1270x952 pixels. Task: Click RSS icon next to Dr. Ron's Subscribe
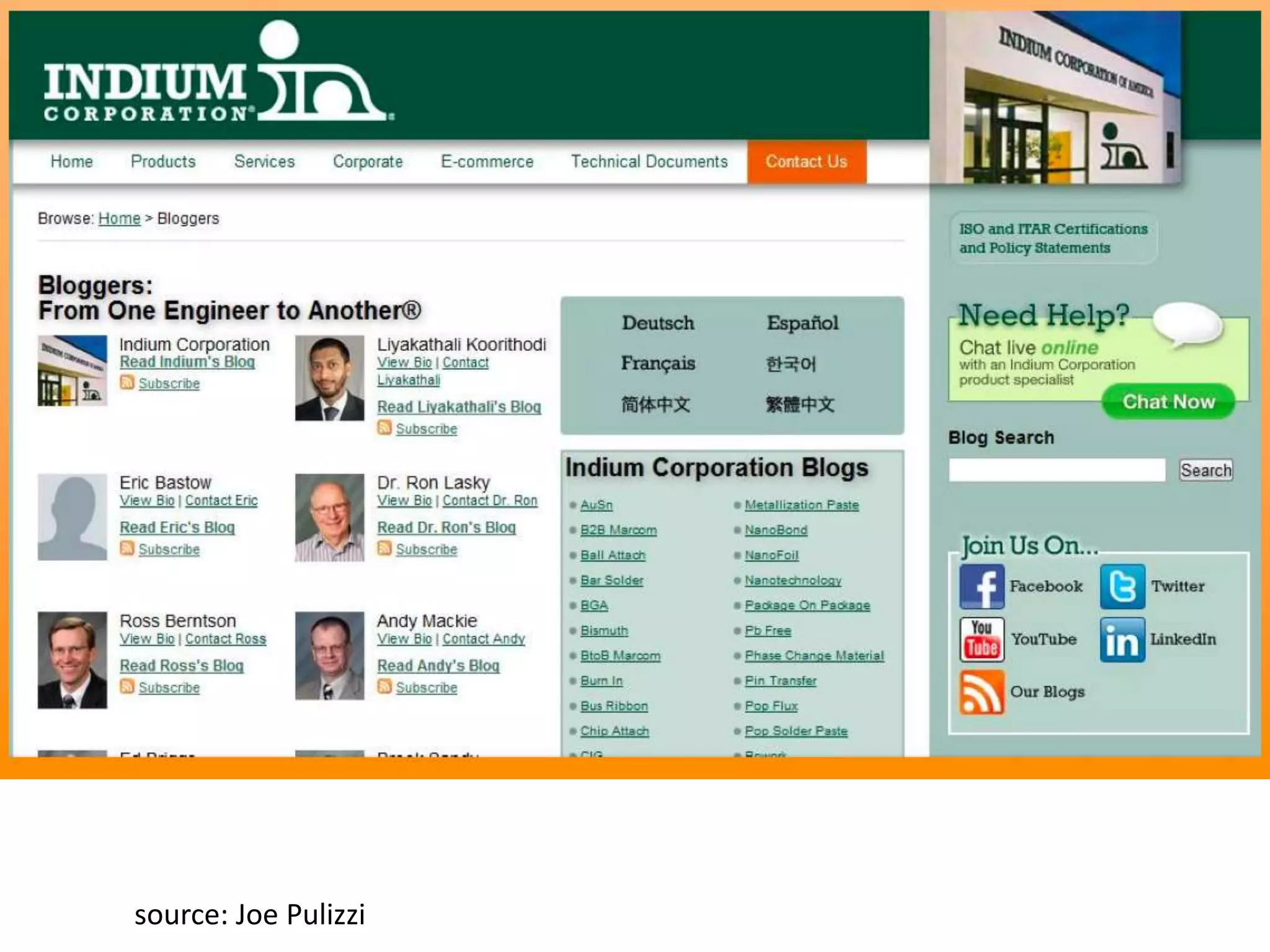pos(384,549)
